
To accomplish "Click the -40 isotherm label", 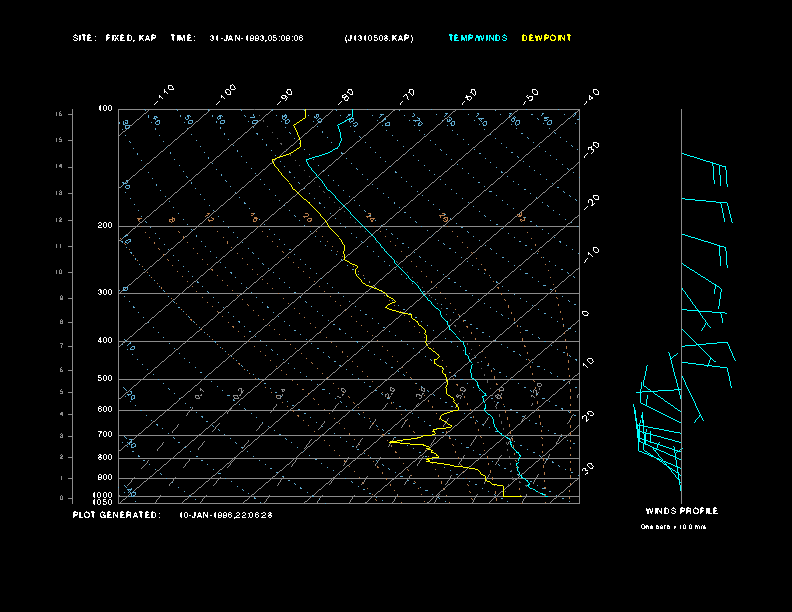I will 592,97.
